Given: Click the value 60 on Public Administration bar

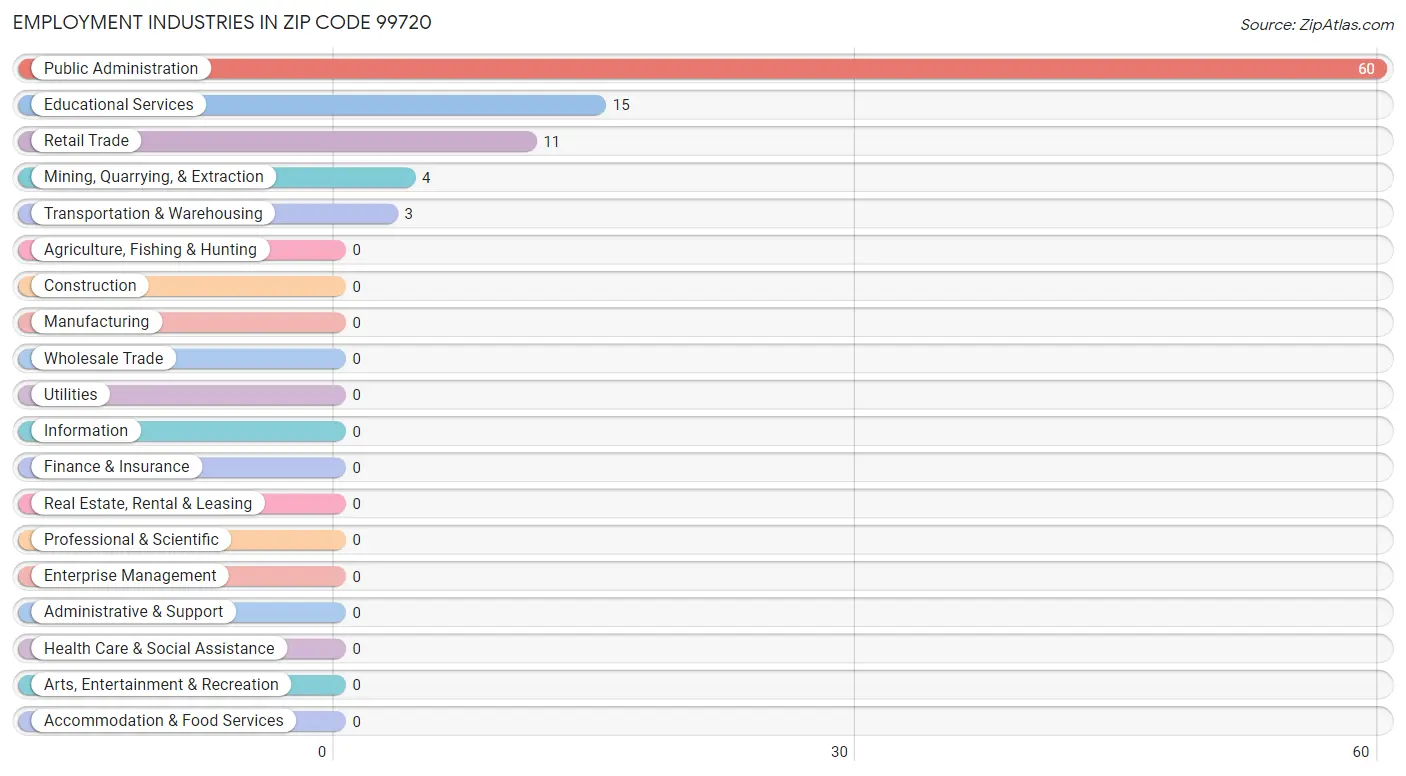Looking at the screenshot, I should [1366, 69].
